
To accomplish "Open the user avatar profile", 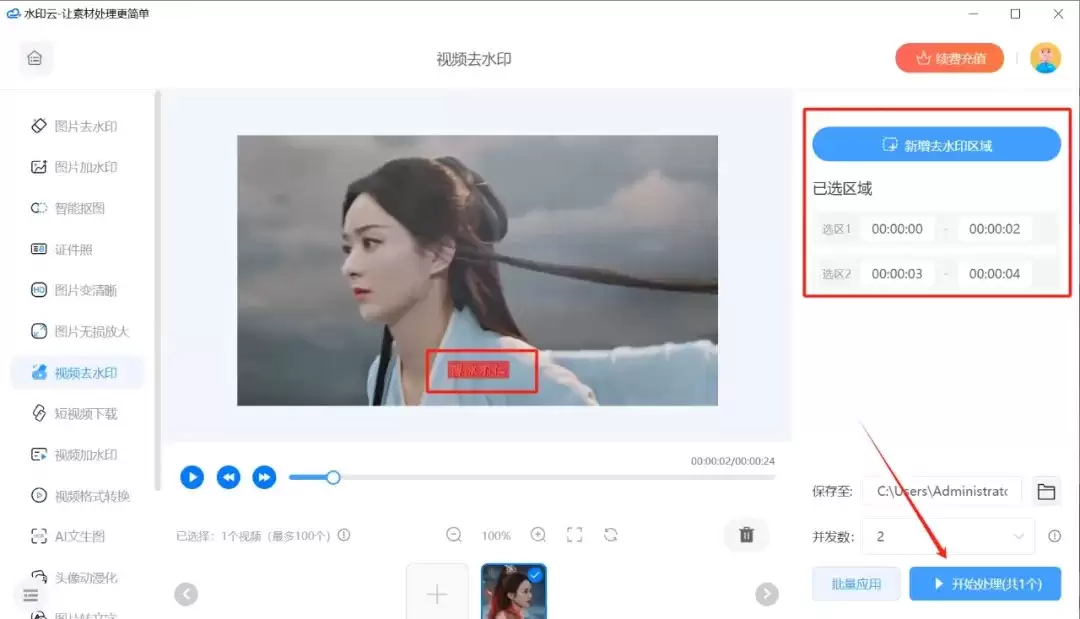I will pyautogui.click(x=1045, y=58).
